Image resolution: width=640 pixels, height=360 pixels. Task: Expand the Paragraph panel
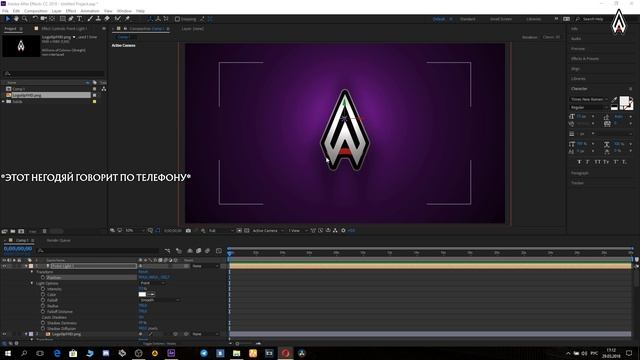580,173
